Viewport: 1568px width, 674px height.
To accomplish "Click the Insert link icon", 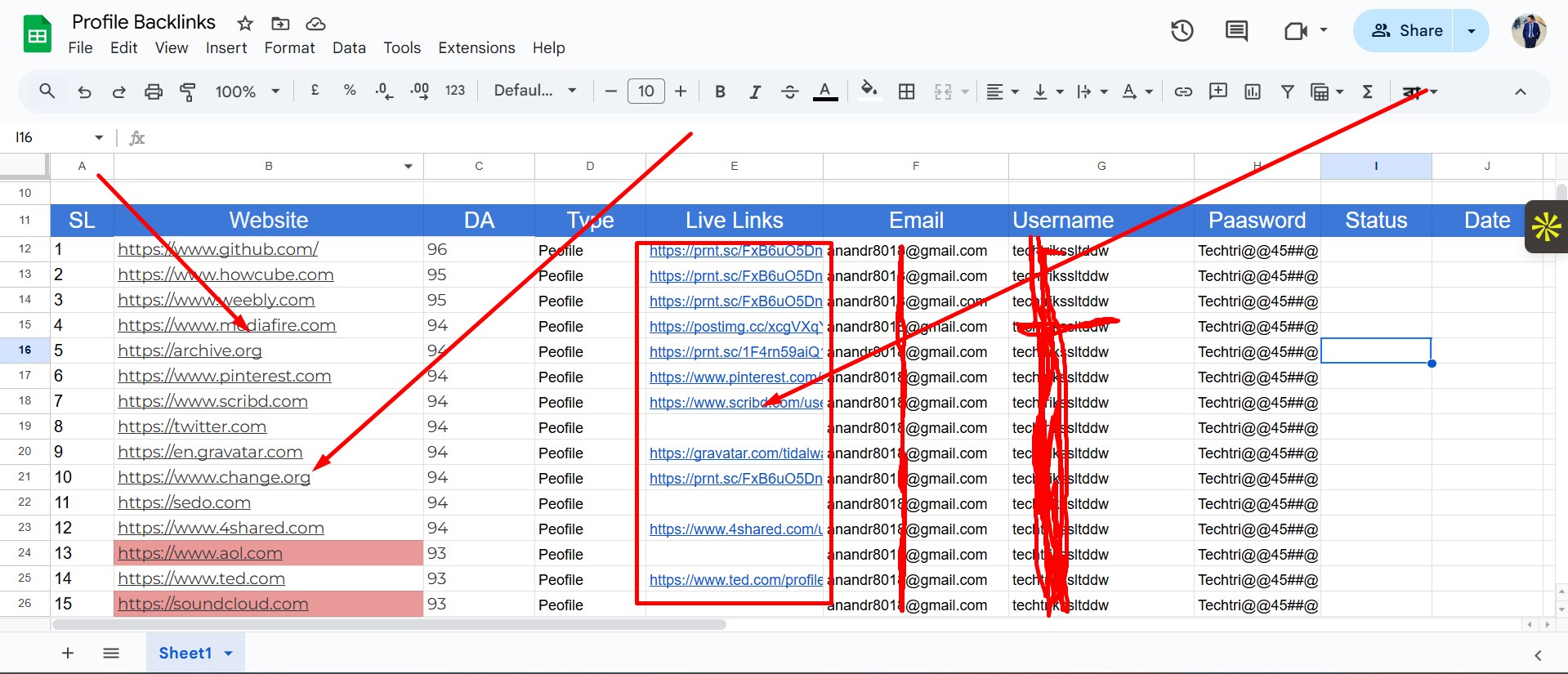I will pyautogui.click(x=1182, y=92).
